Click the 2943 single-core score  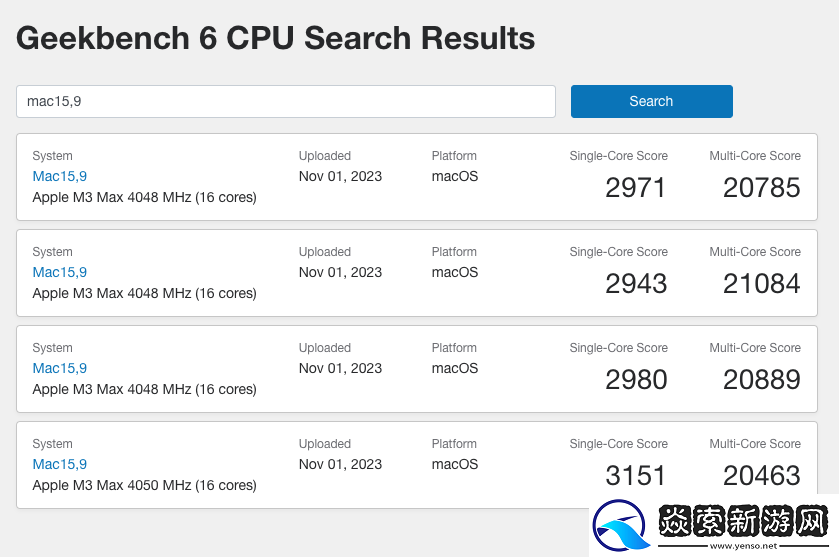click(636, 283)
